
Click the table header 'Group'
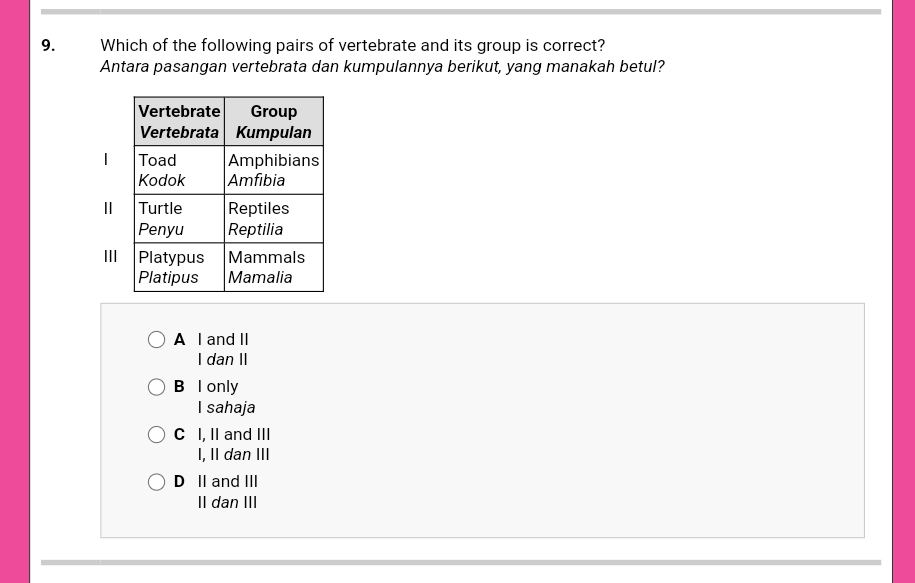(273, 111)
